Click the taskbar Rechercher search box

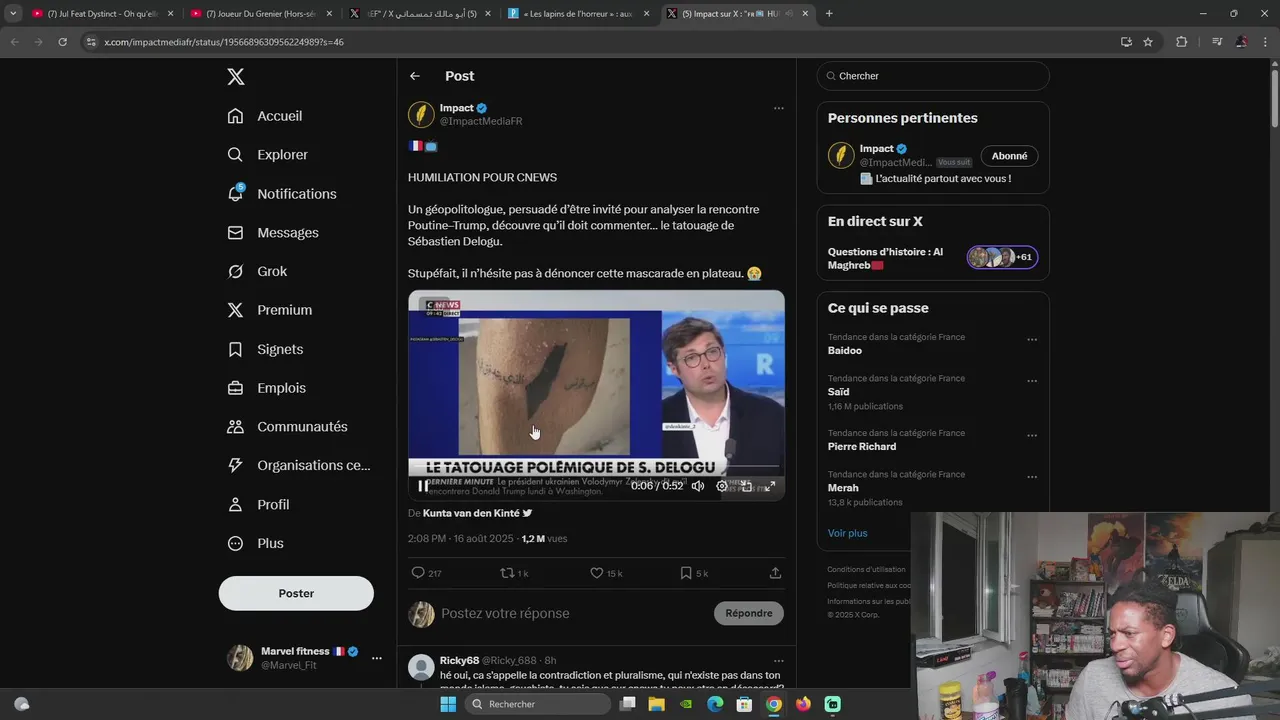[536, 704]
